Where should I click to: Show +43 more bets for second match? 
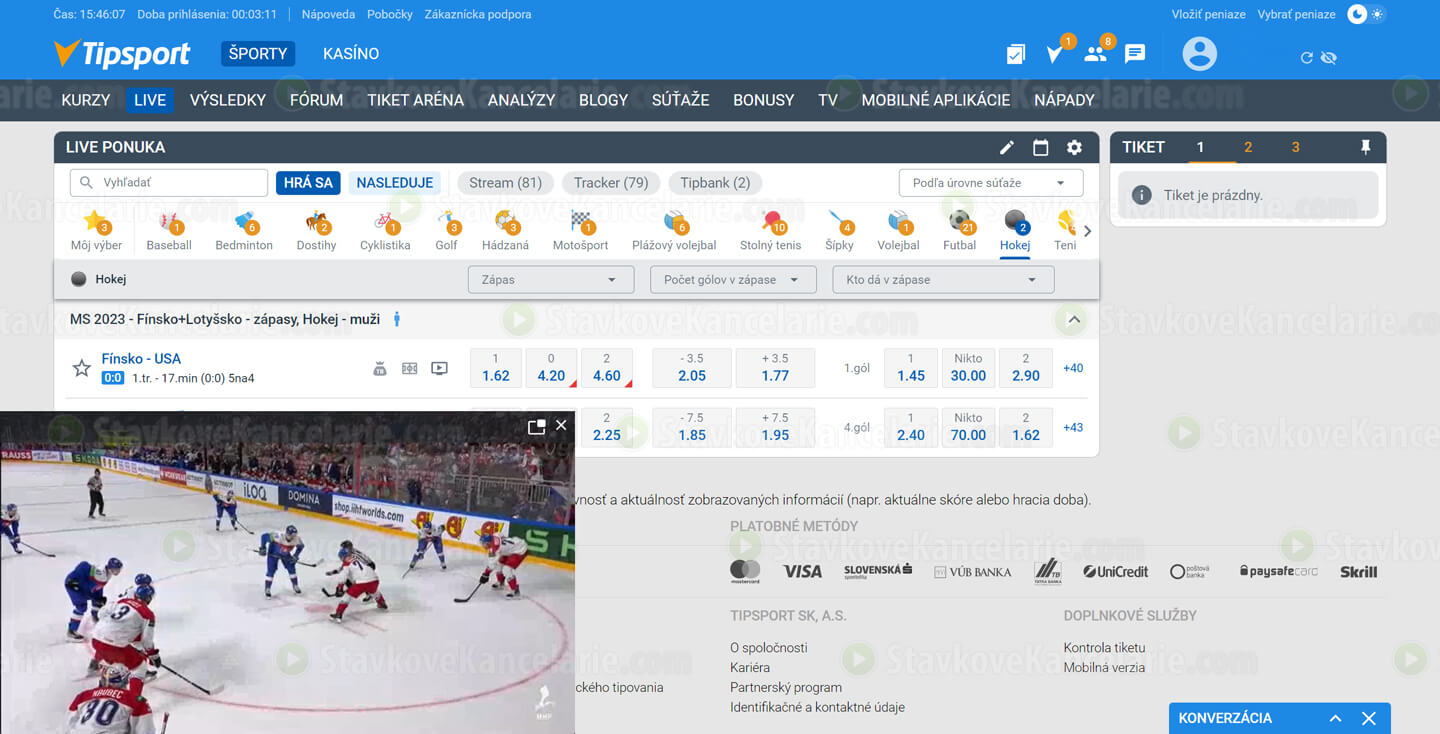[x=1073, y=427]
